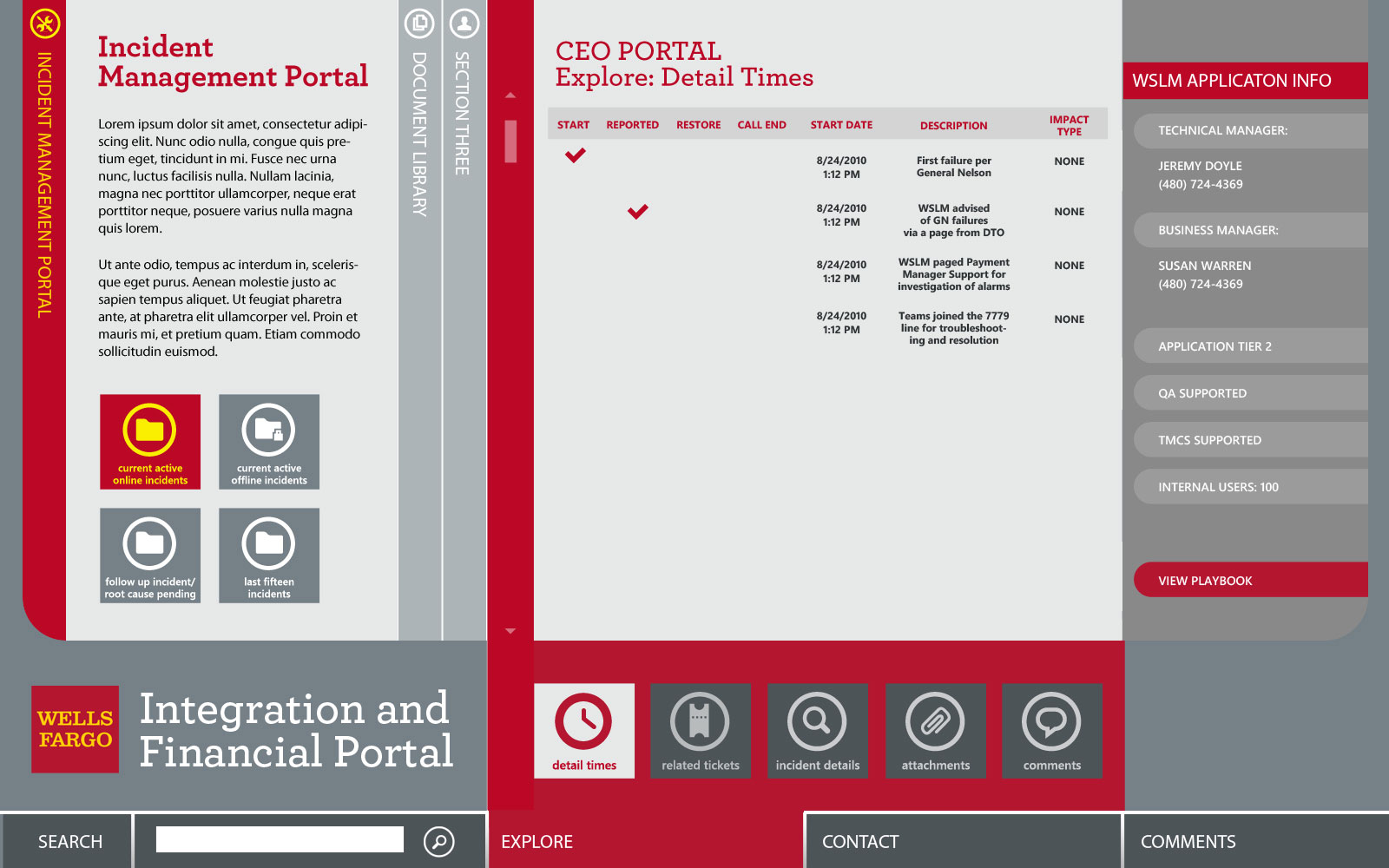Open related tickets icon

pyautogui.click(x=701, y=731)
